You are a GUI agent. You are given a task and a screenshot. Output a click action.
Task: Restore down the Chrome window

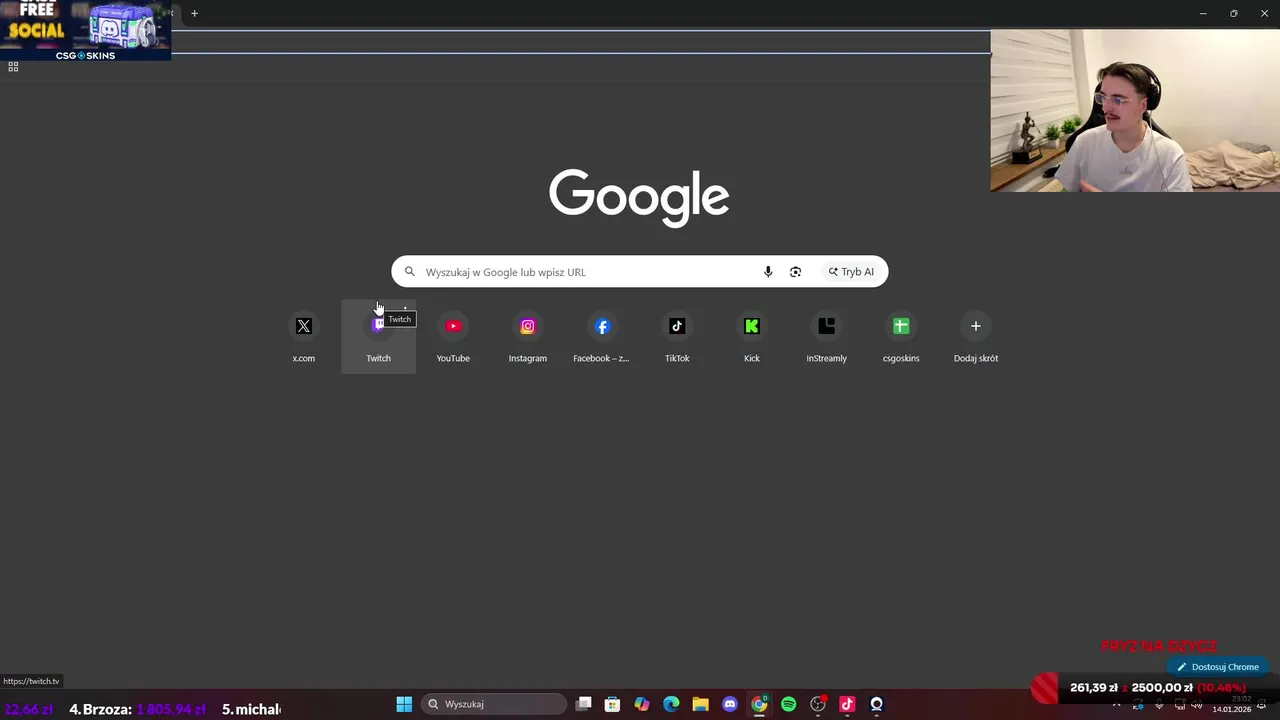(x=1233, y=13)
